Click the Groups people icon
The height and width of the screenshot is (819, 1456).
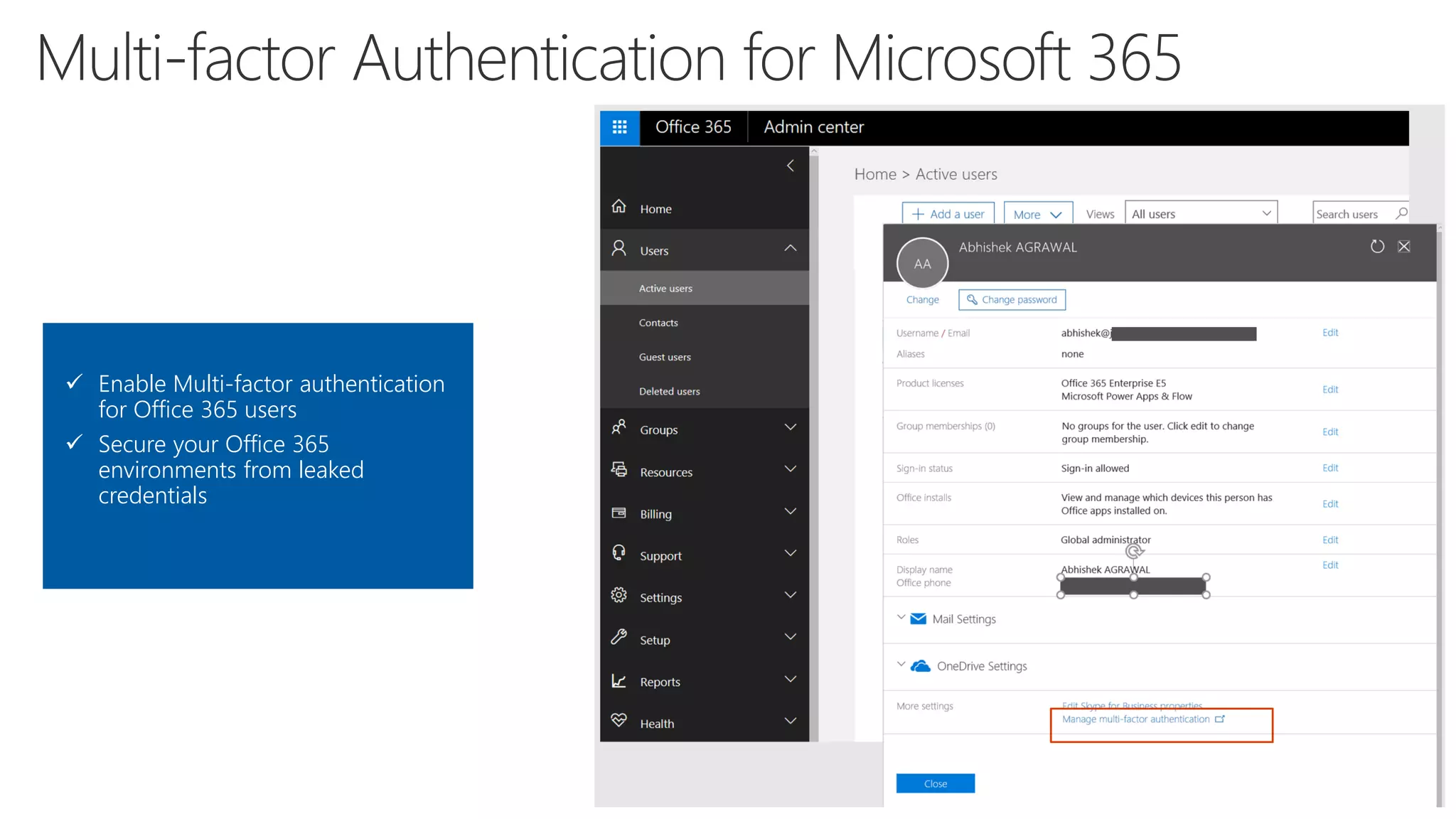619,427
